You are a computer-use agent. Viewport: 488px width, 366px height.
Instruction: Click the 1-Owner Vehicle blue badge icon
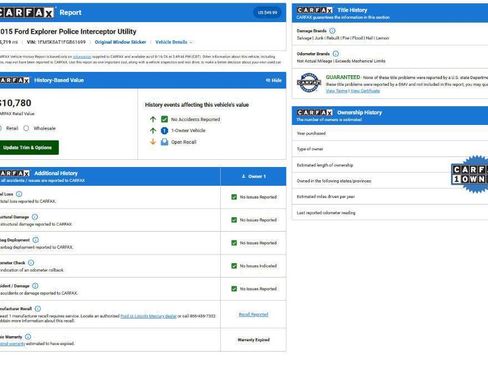point(164,131)
